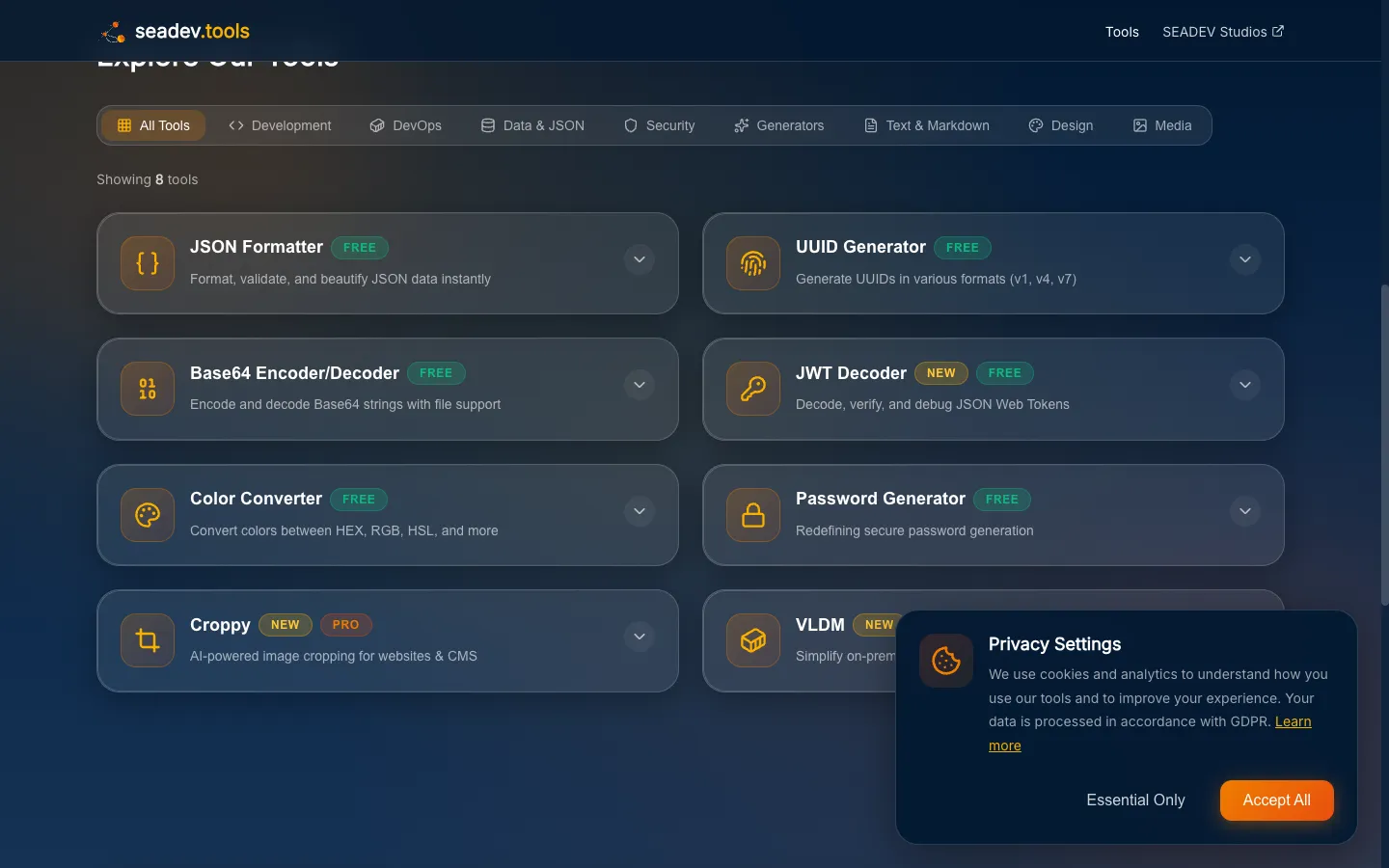Open the Tools menu item

pos(1122,32)
